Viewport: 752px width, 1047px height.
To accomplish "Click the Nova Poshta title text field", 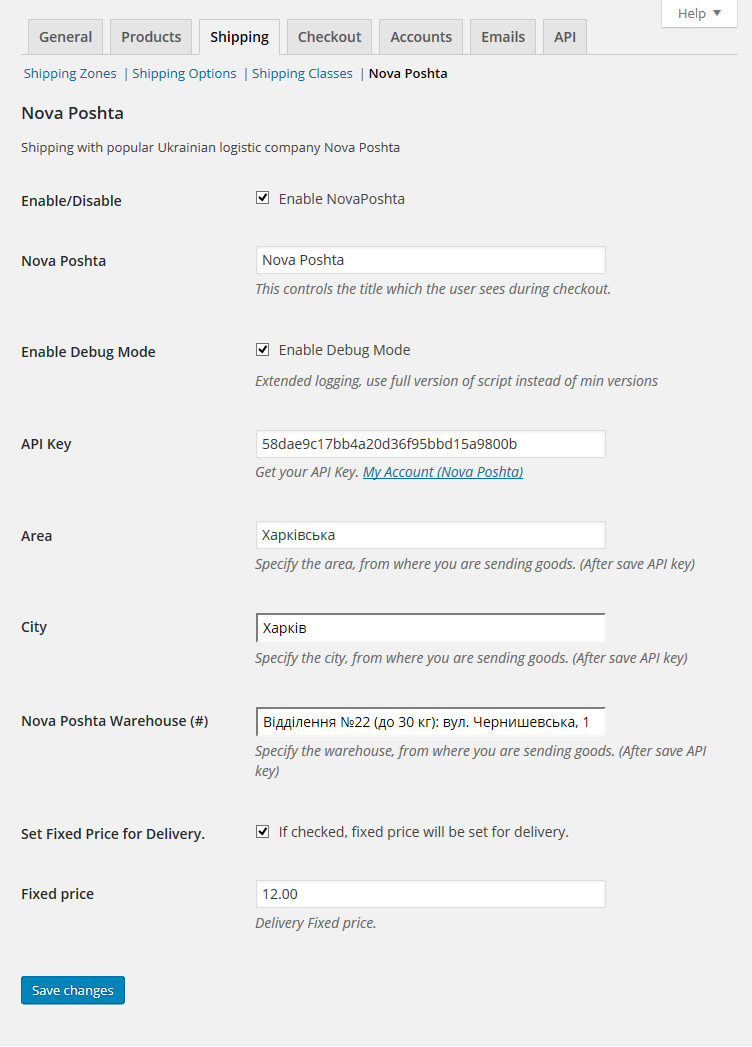I will coord(430,260).
